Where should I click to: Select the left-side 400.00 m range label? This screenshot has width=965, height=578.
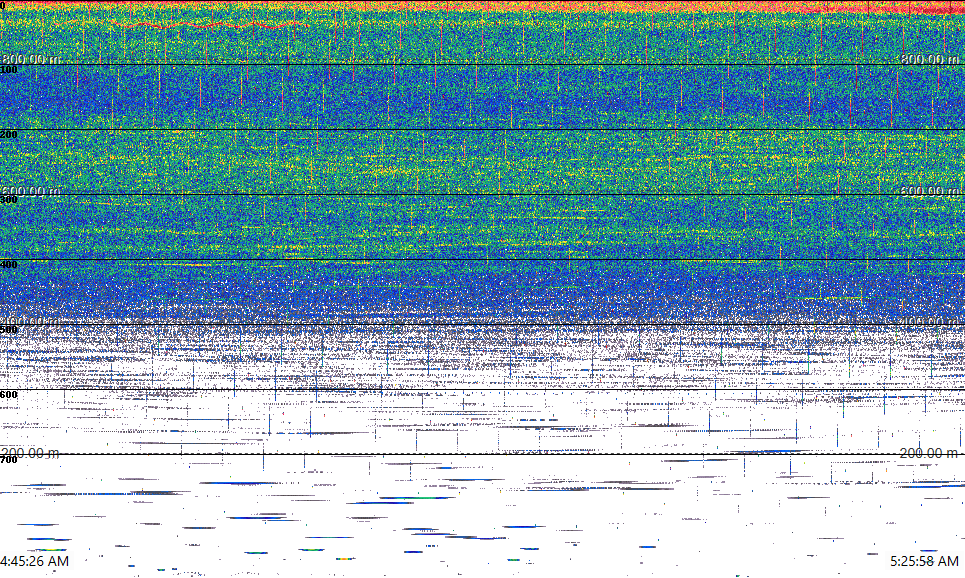click(x=30, y=322)
